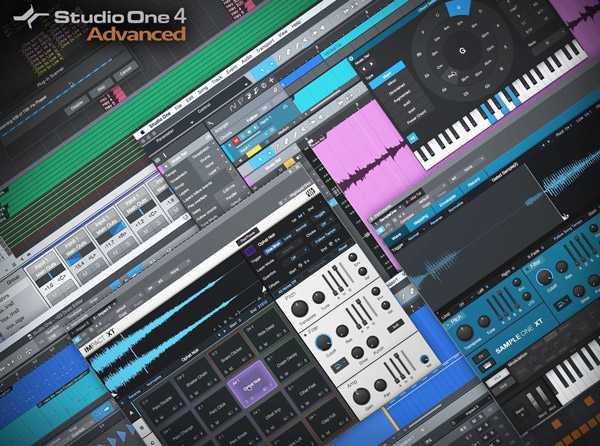Click the G root note at chord wheel center
This screenshot has height=446, width=600.
[x=462, y=50]
